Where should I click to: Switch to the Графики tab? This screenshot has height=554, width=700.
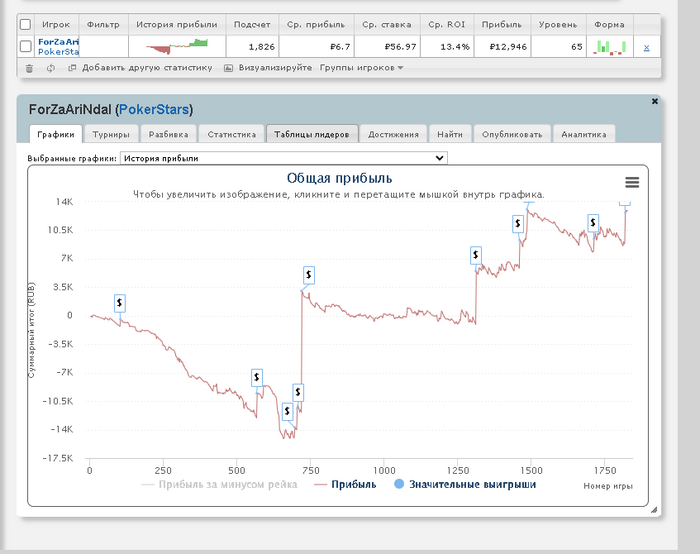pyautogui.click(x=56, y=134)
